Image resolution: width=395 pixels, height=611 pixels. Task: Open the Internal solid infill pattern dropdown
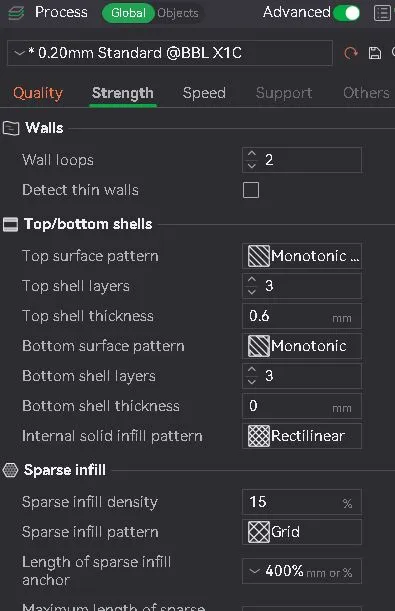(302, 436)
